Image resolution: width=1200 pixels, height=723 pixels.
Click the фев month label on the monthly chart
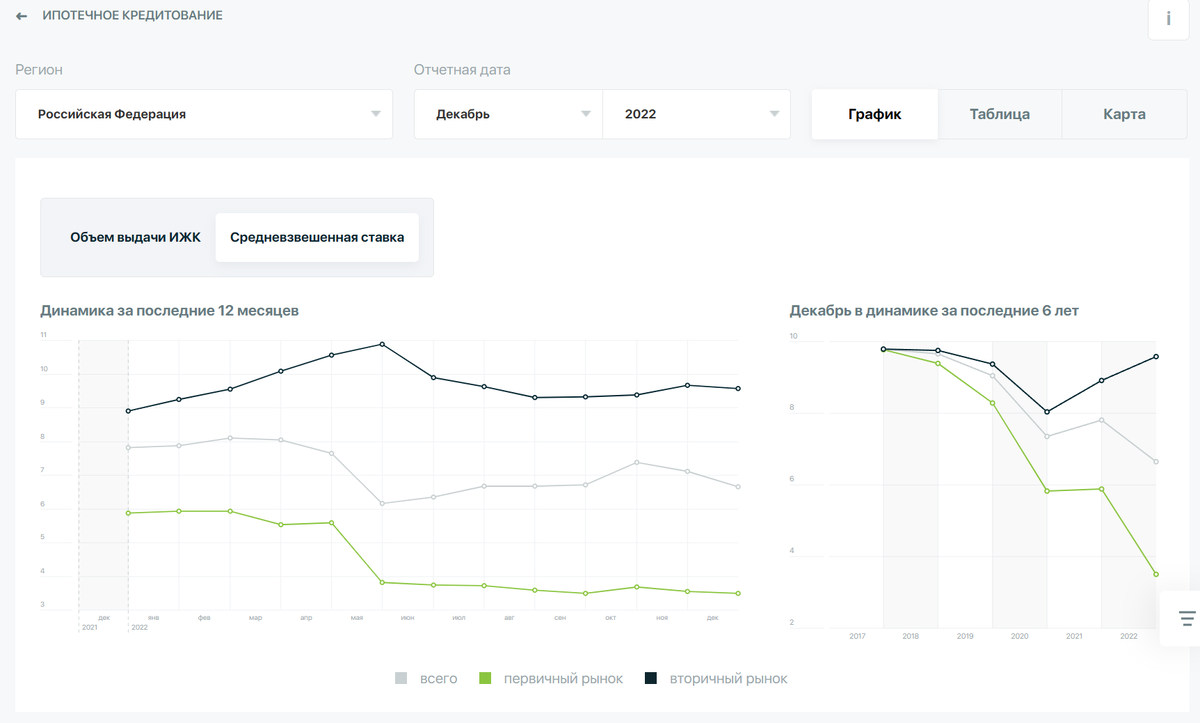(x=204, y=618)
